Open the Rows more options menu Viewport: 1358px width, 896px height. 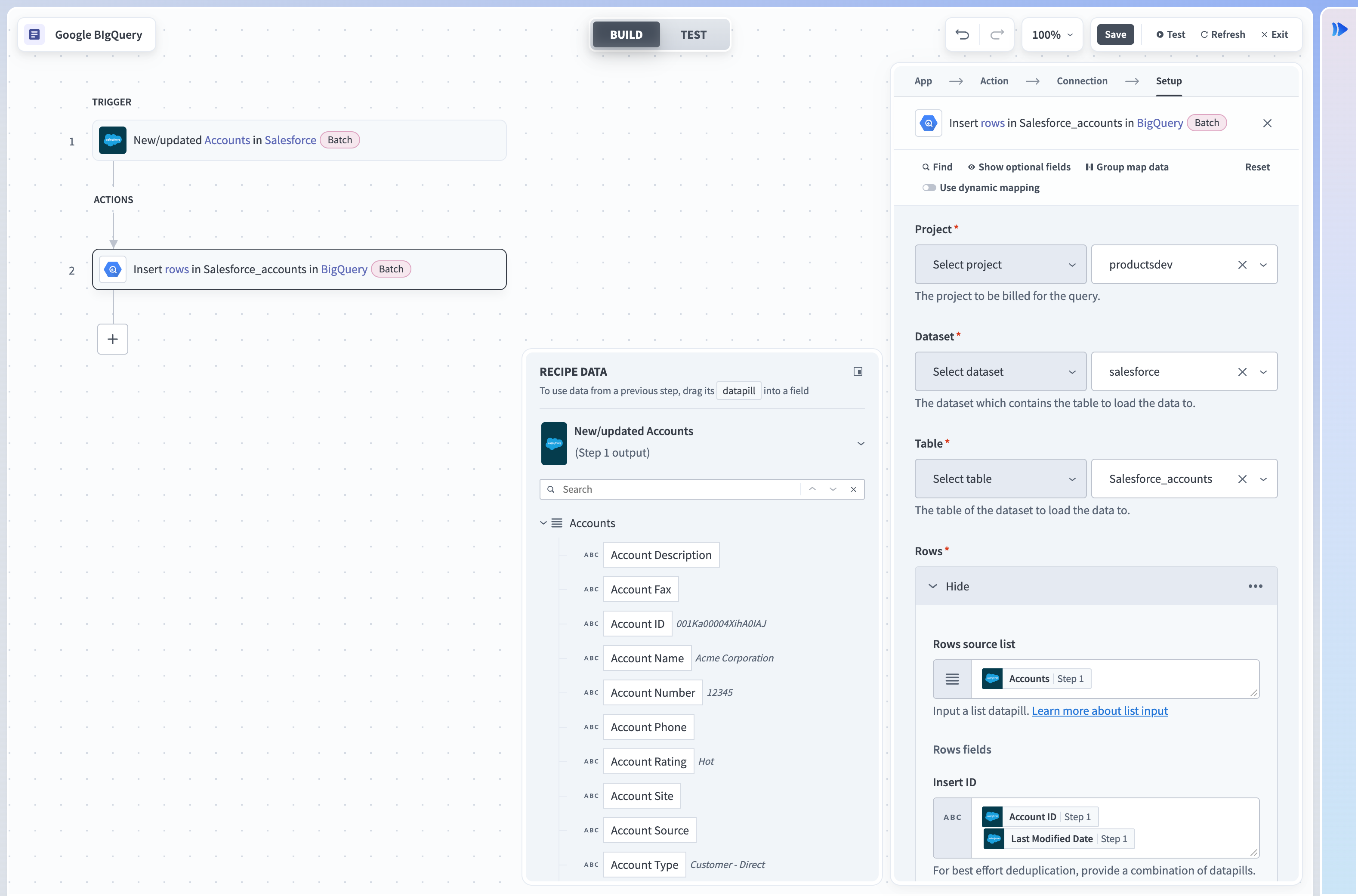pyautogui.click(x=1255, y=586)
